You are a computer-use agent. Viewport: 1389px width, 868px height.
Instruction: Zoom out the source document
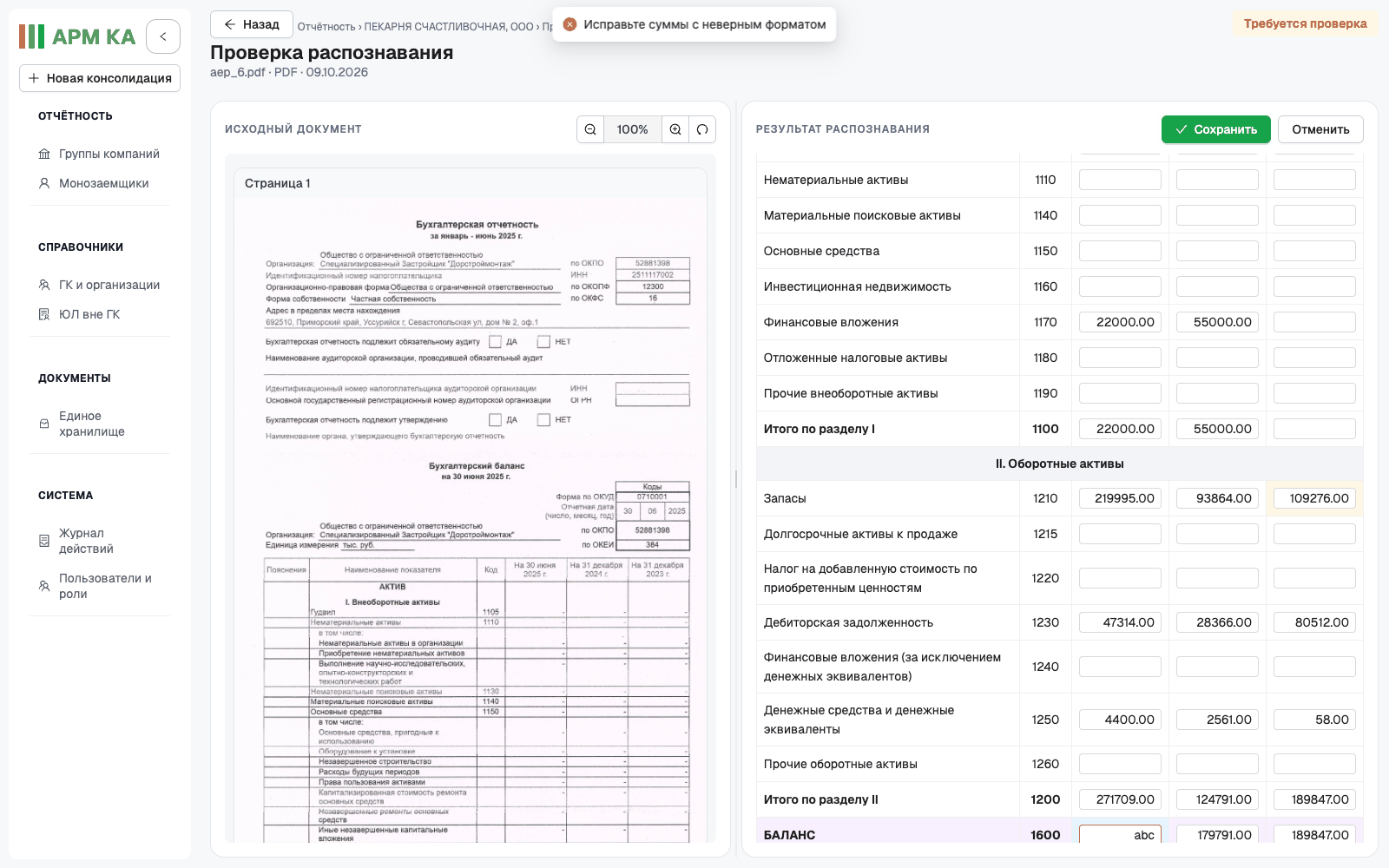590,129
